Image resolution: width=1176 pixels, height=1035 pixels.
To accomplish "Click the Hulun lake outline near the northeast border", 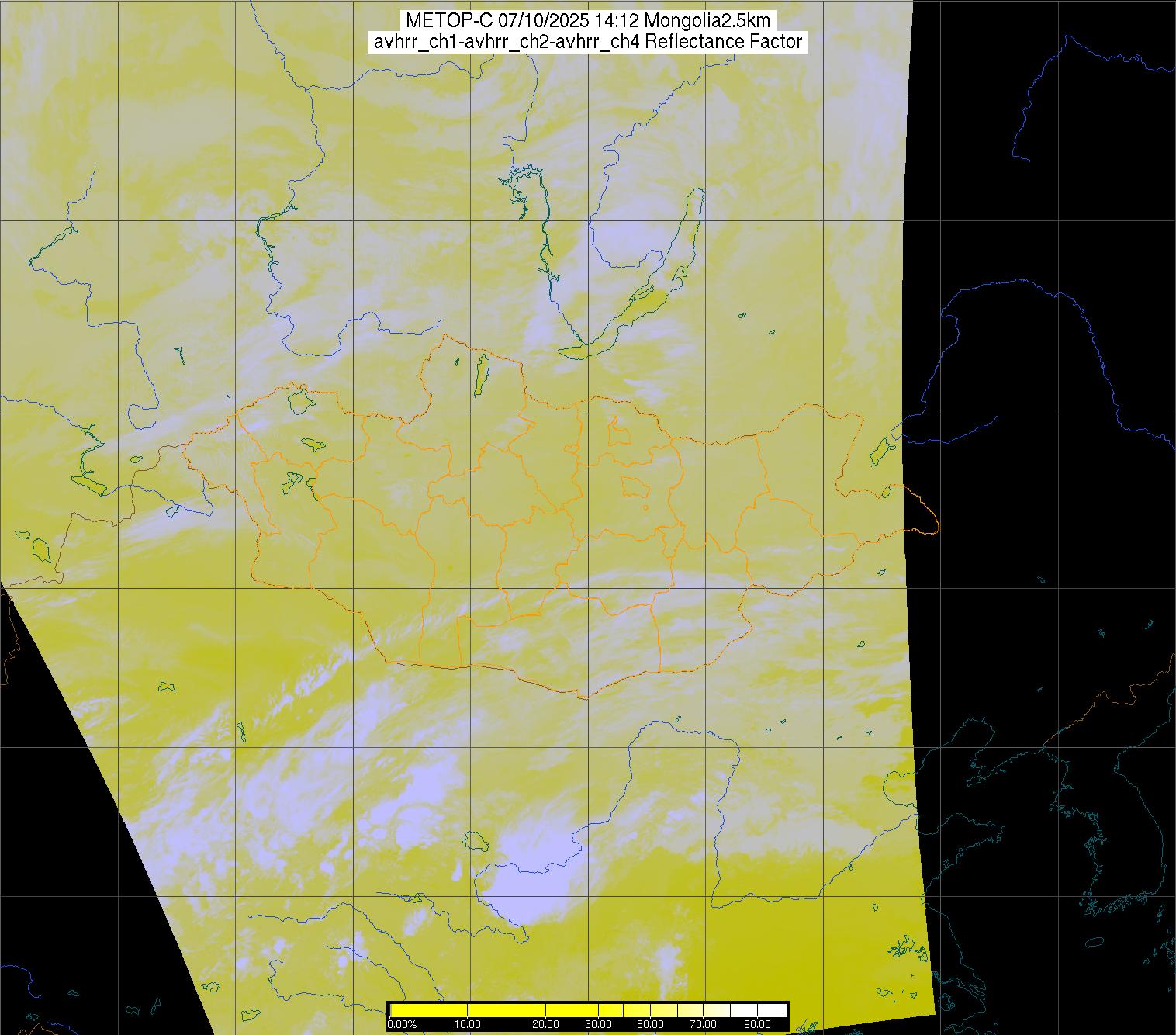I will 880,450.
